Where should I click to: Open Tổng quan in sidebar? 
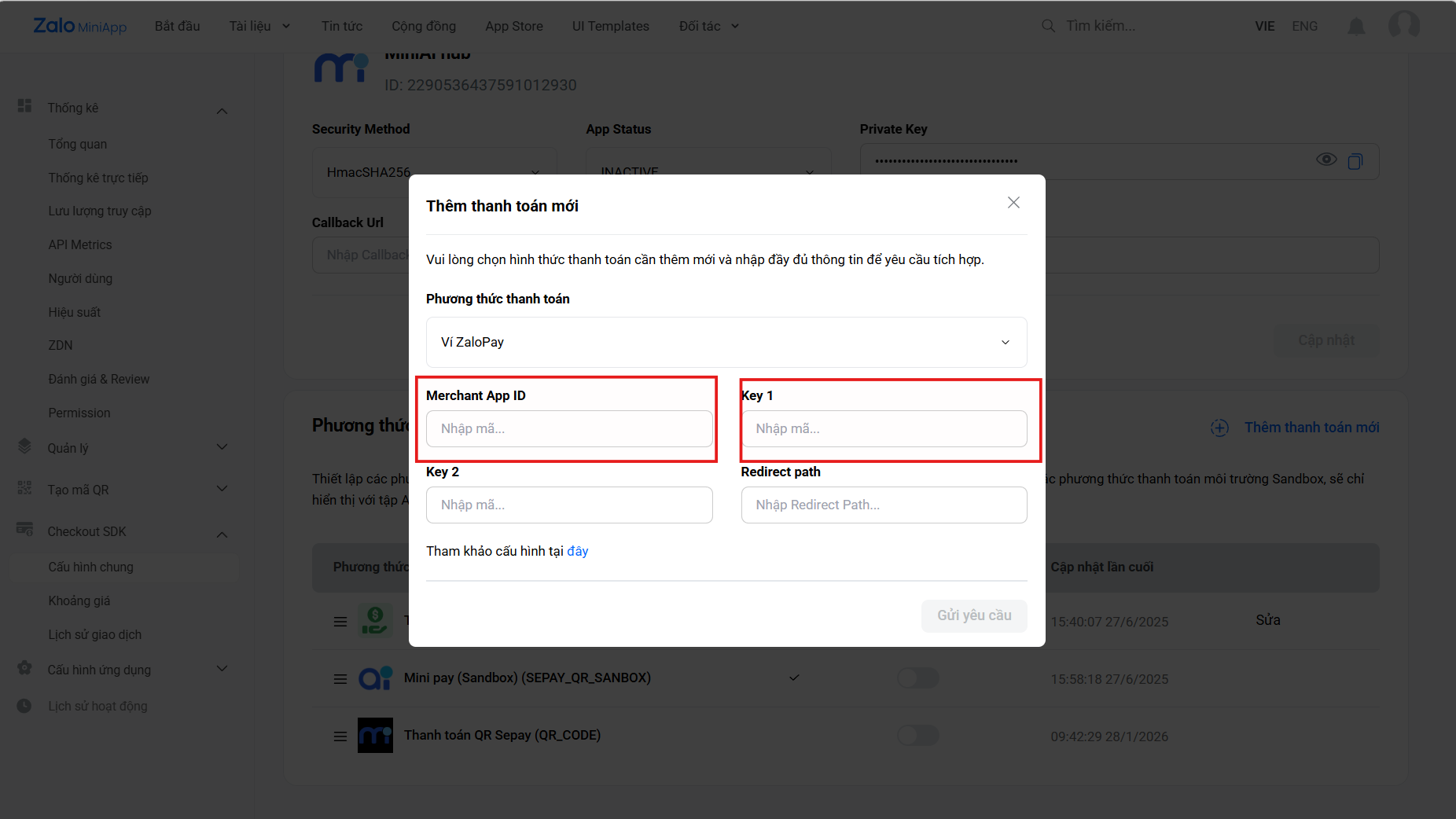click(78, 144)
